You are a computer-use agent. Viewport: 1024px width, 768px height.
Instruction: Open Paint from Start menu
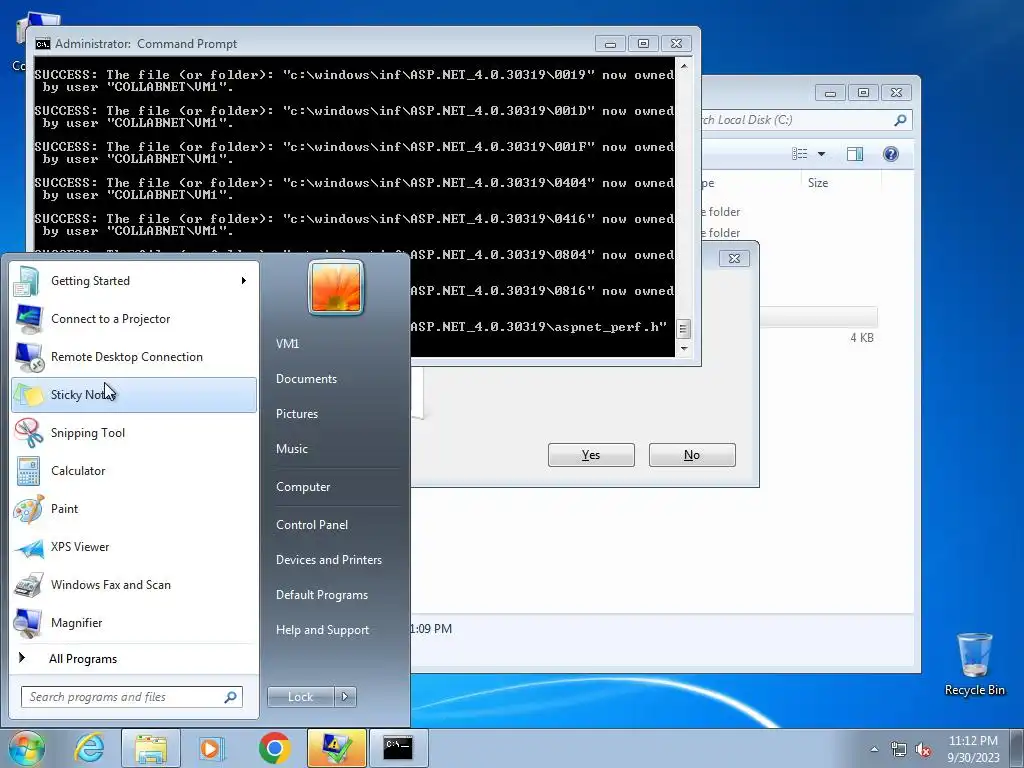(134, 509)
